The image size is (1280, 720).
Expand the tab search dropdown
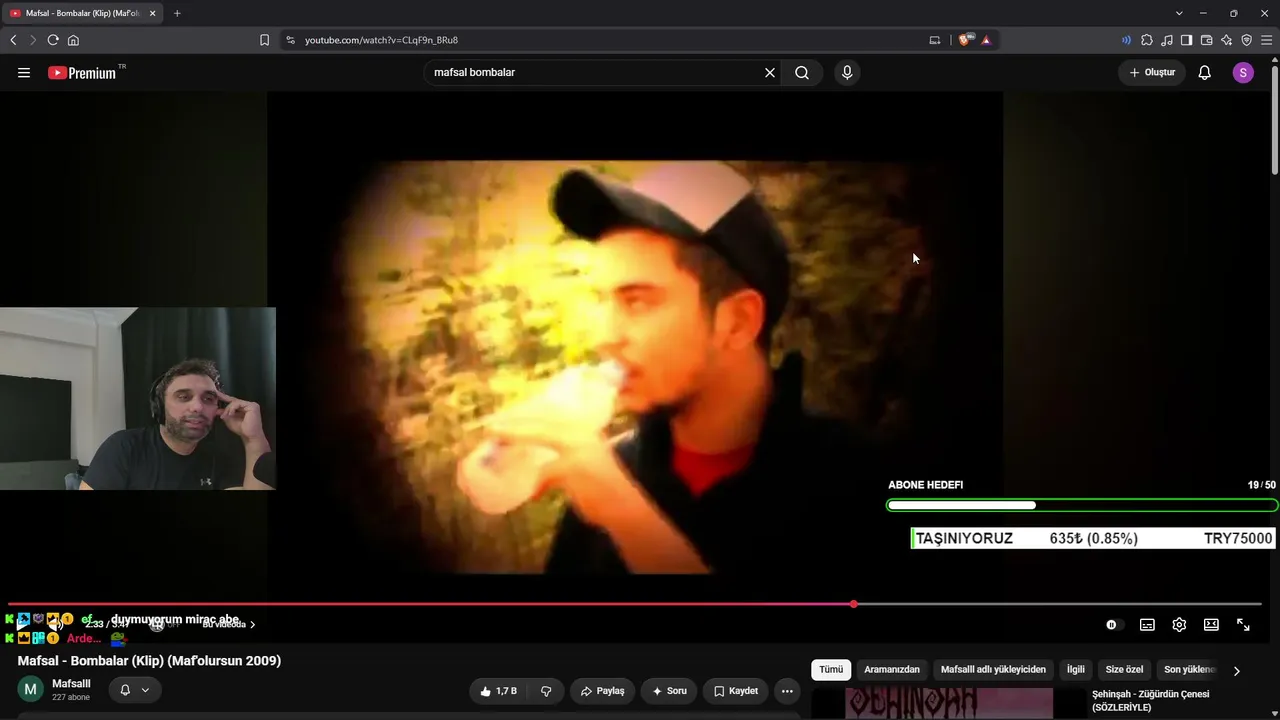1179,13
